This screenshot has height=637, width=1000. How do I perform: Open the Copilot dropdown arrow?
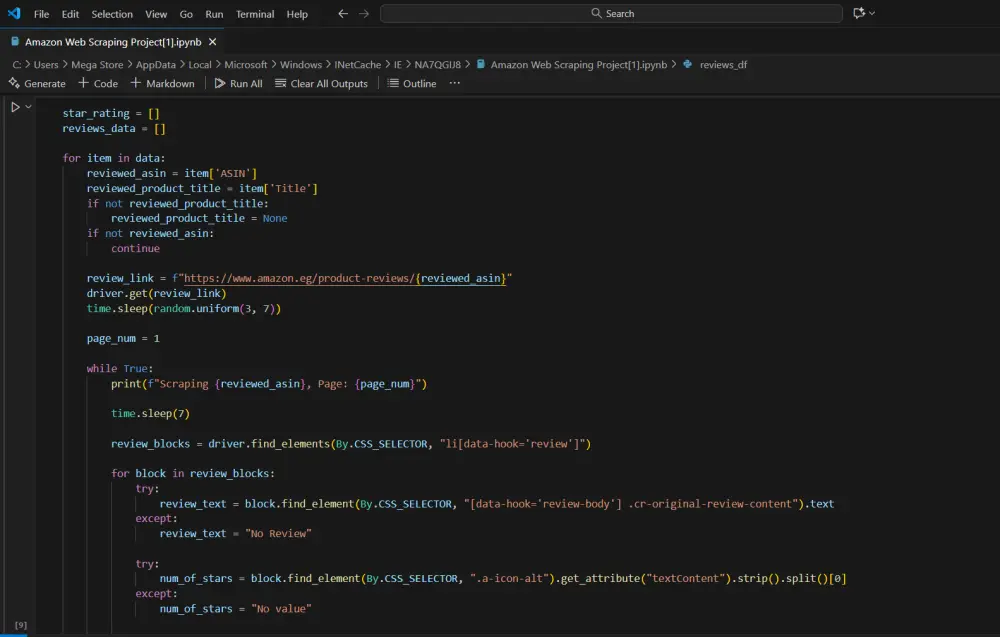coord(872,14)
